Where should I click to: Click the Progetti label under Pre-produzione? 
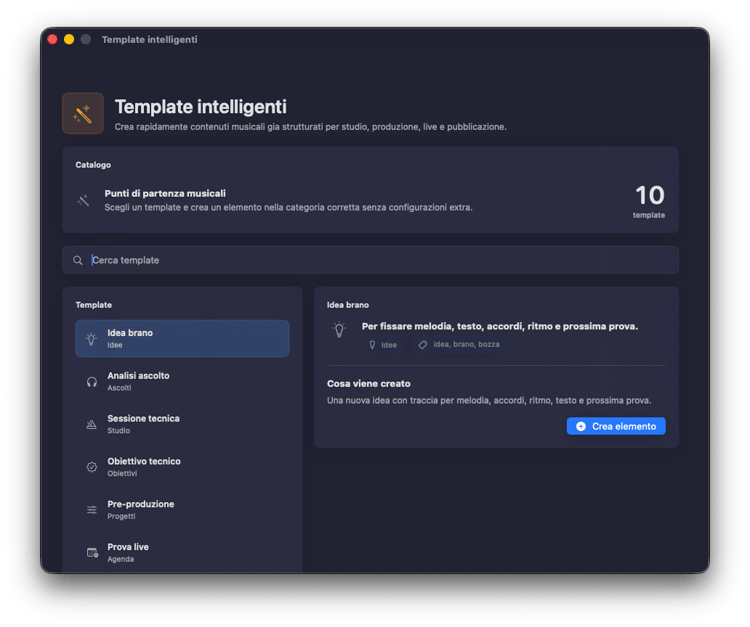pos(121,517)
